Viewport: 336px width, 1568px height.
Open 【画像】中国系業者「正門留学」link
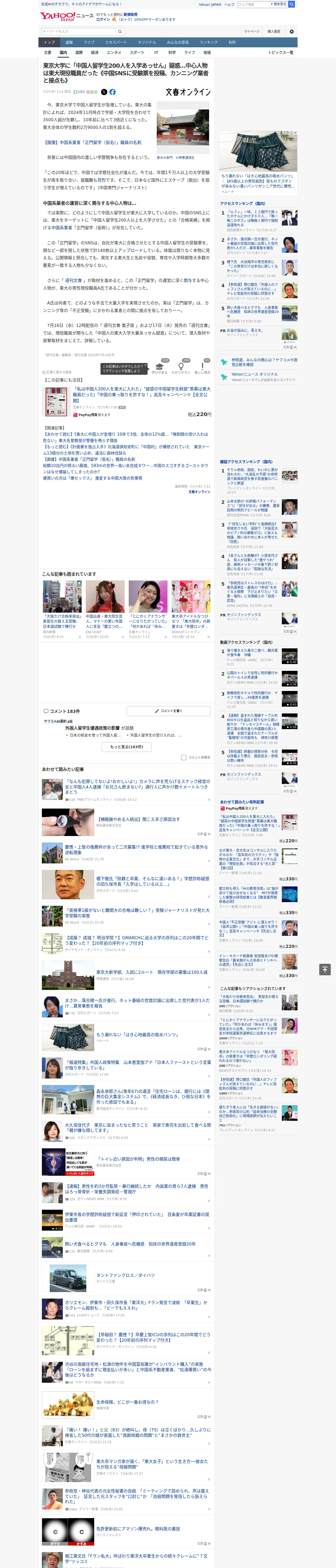(x=92, y=142)
